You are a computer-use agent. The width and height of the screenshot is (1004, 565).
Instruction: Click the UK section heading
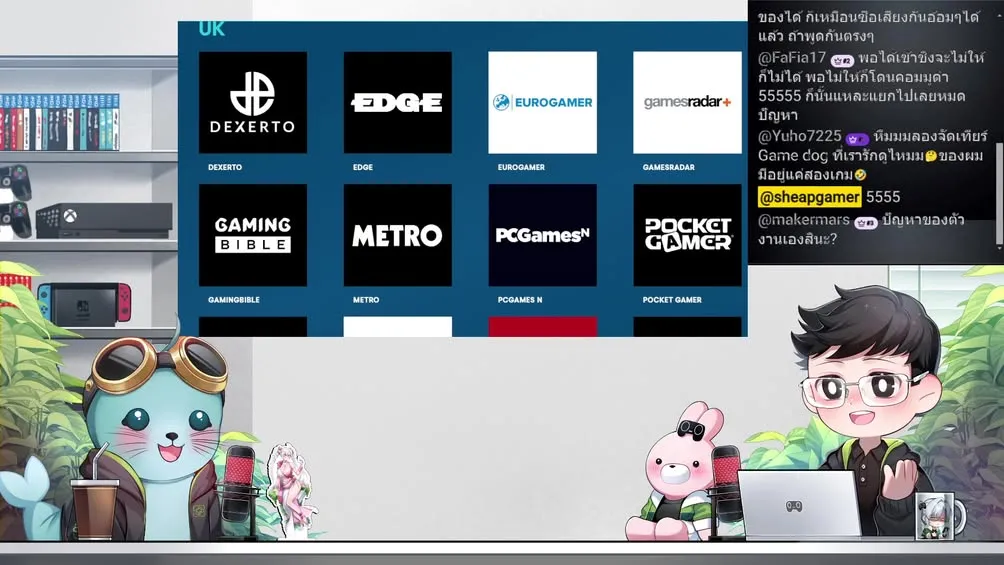click(x=211, y=29)
